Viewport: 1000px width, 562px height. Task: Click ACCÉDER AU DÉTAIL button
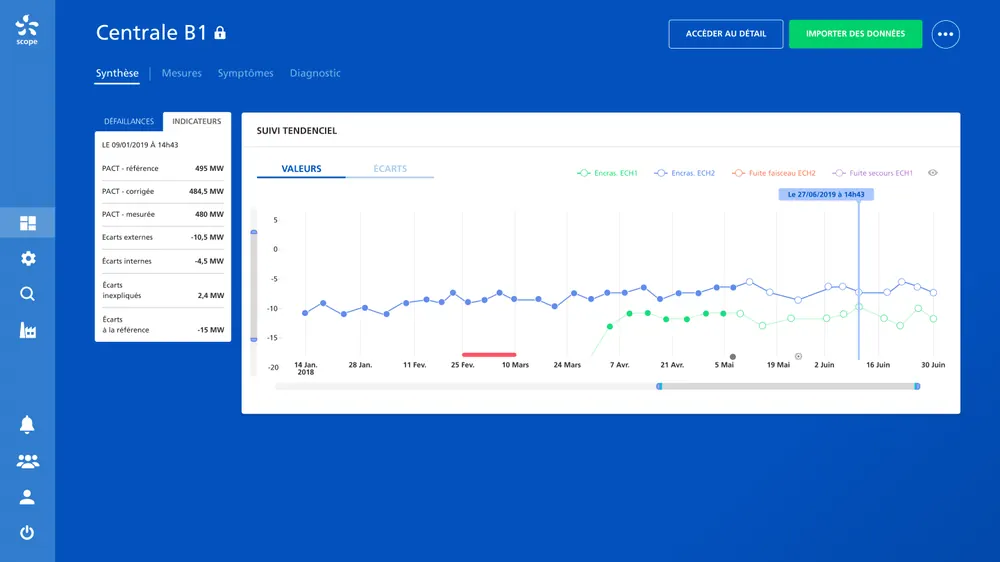(x=726, y=34)
